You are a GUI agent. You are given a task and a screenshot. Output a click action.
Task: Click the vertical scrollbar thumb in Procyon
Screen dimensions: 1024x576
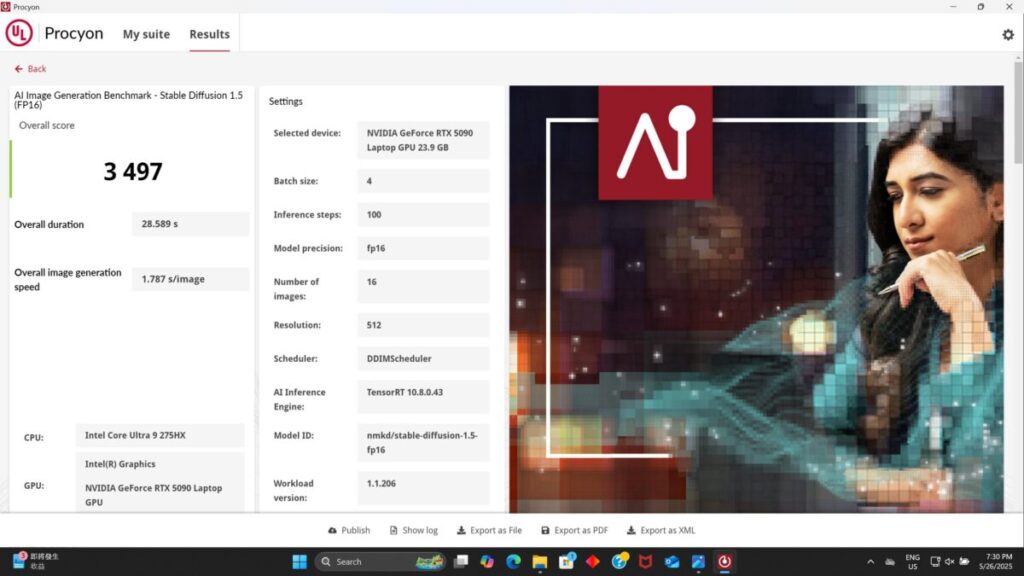(x=1018, y=112)
